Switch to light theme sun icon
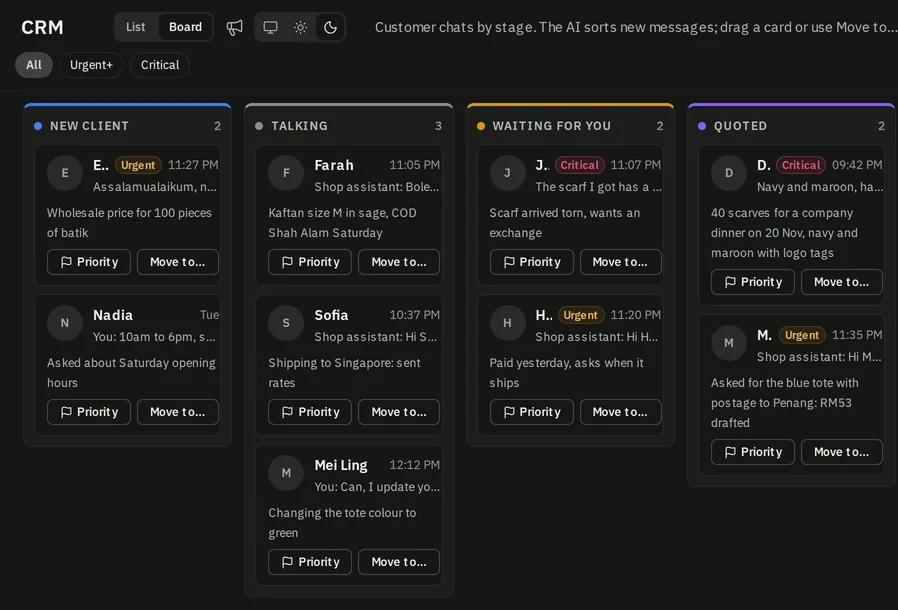Screen dimensions: 898x610 pos(300,27)
